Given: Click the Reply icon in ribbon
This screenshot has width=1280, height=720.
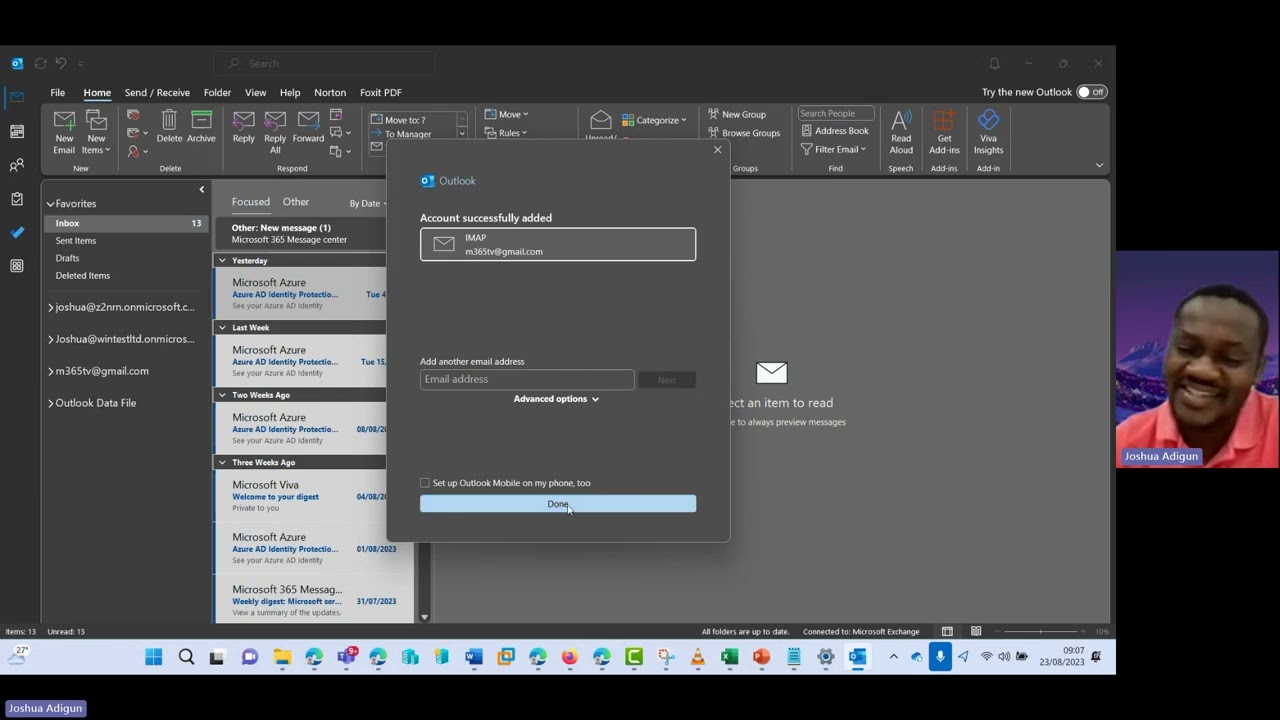Looking at the screenshot, I should [243, 127].
